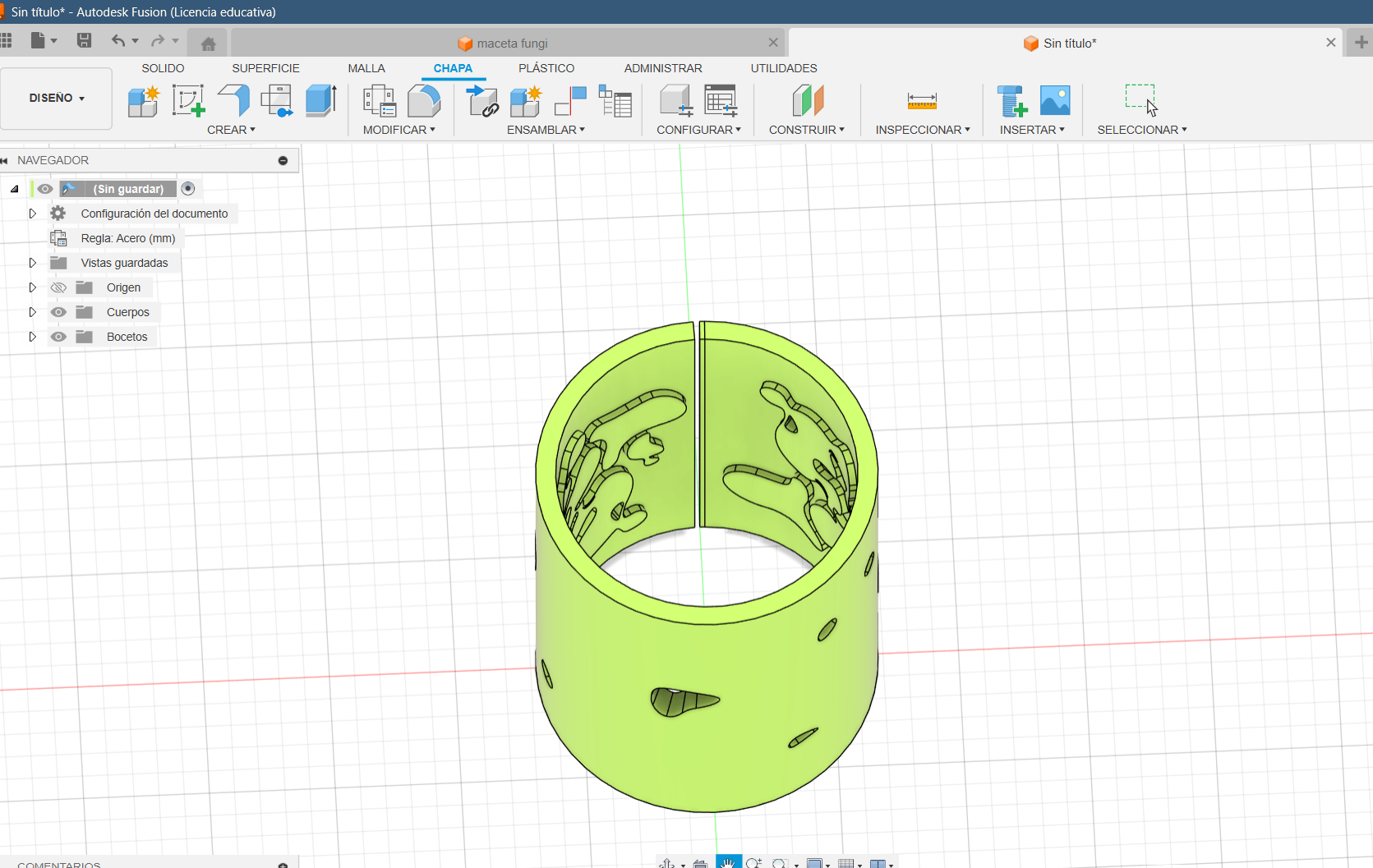Click the Undo arrow icon
The image size is (1373, 868).
tap(118, 40)
